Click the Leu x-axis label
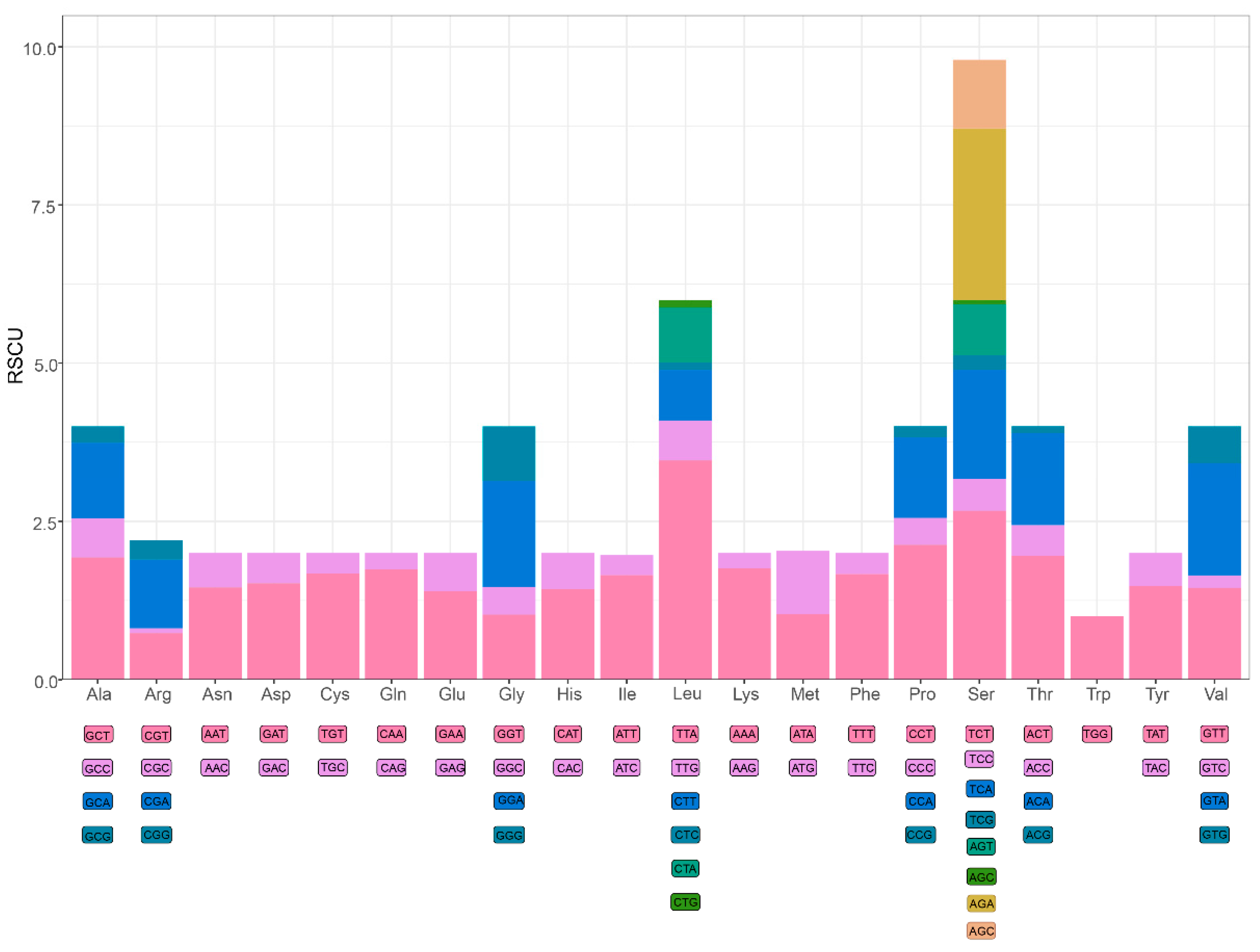Image resolution: width=1260 pixels, height=952 pixels. click(686, 694)
